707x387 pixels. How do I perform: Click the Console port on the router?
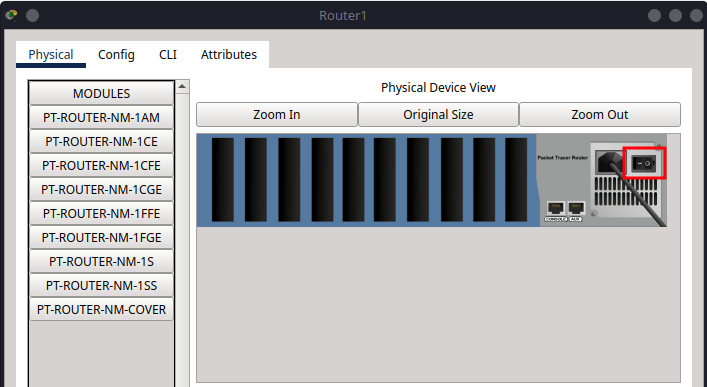point(556,208)
